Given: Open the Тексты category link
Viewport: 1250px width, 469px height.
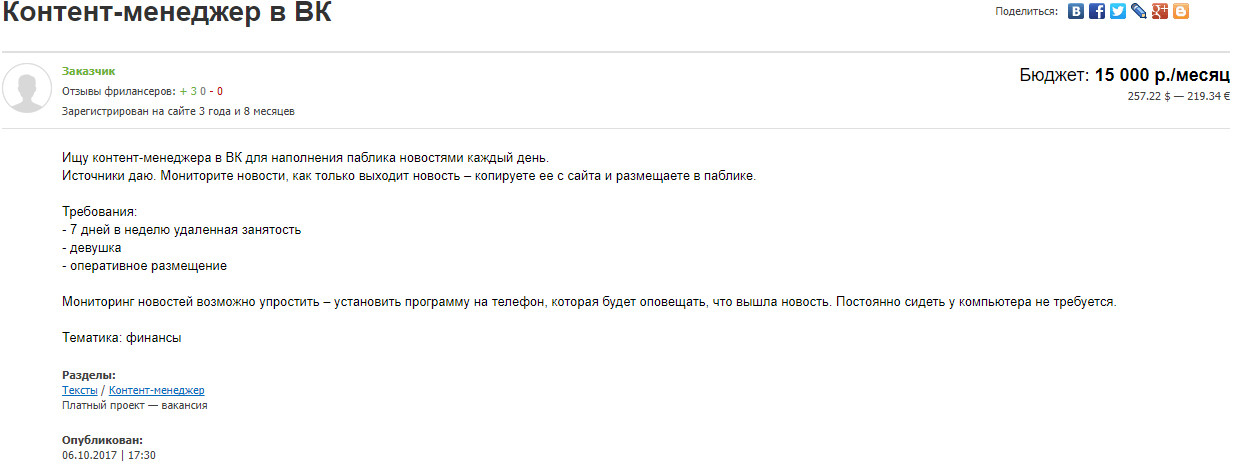Looking at the screenshot, I should click(x=80, y=390).
